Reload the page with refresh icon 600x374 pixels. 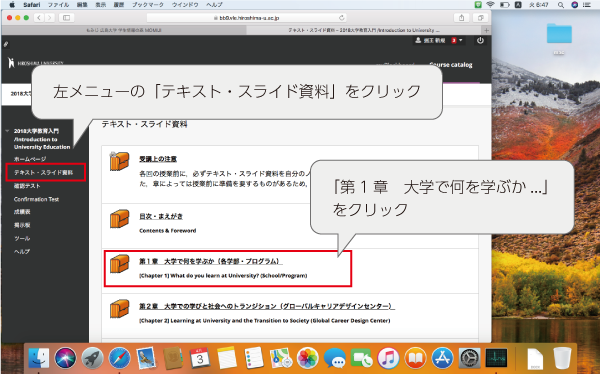(x=341, y=18)
